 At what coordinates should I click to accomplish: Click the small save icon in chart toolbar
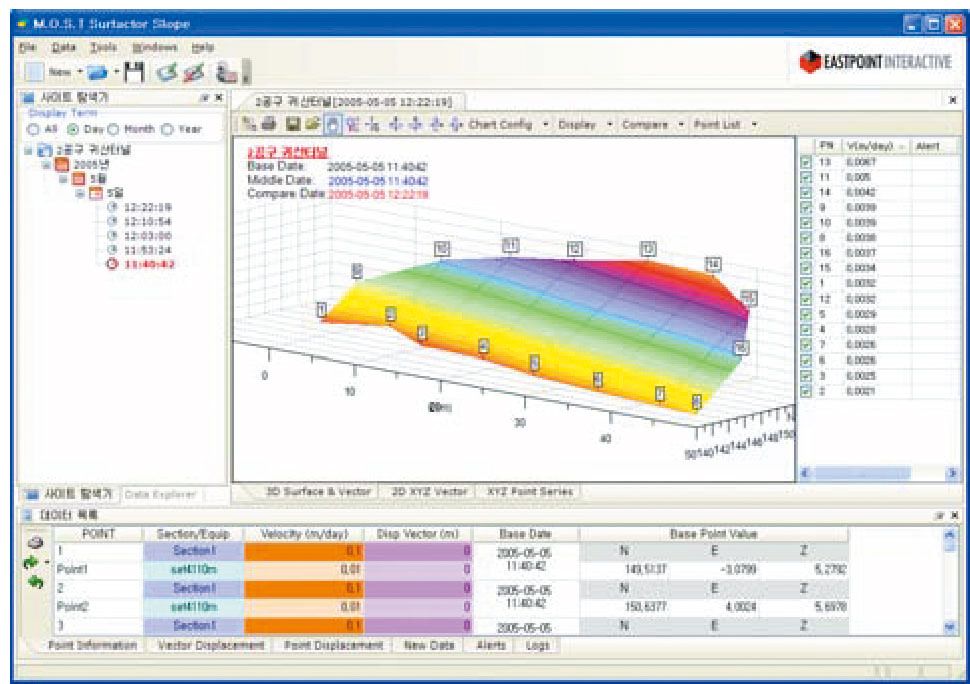pyautogui.click(x=292, y=125)
